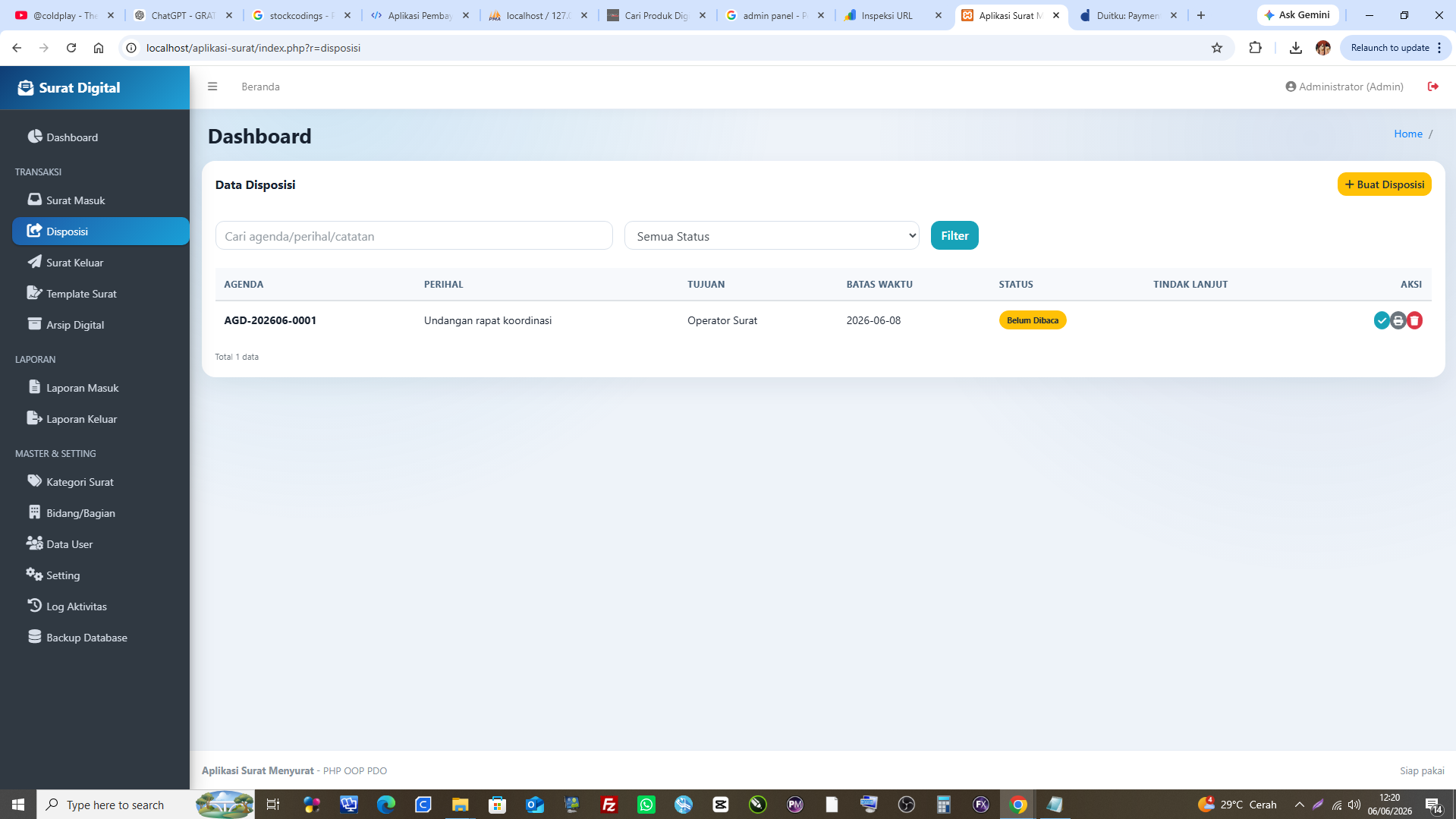Toggle the sidebar hamburger menu
The image size is (1456, 819).
pos(212,87)
